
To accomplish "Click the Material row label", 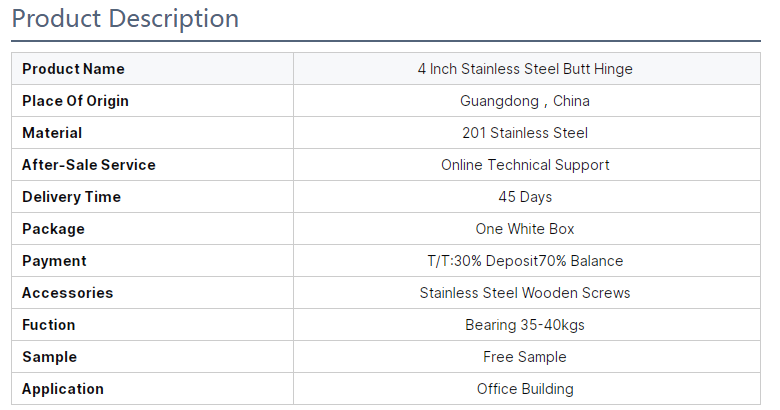I will 52,133.
